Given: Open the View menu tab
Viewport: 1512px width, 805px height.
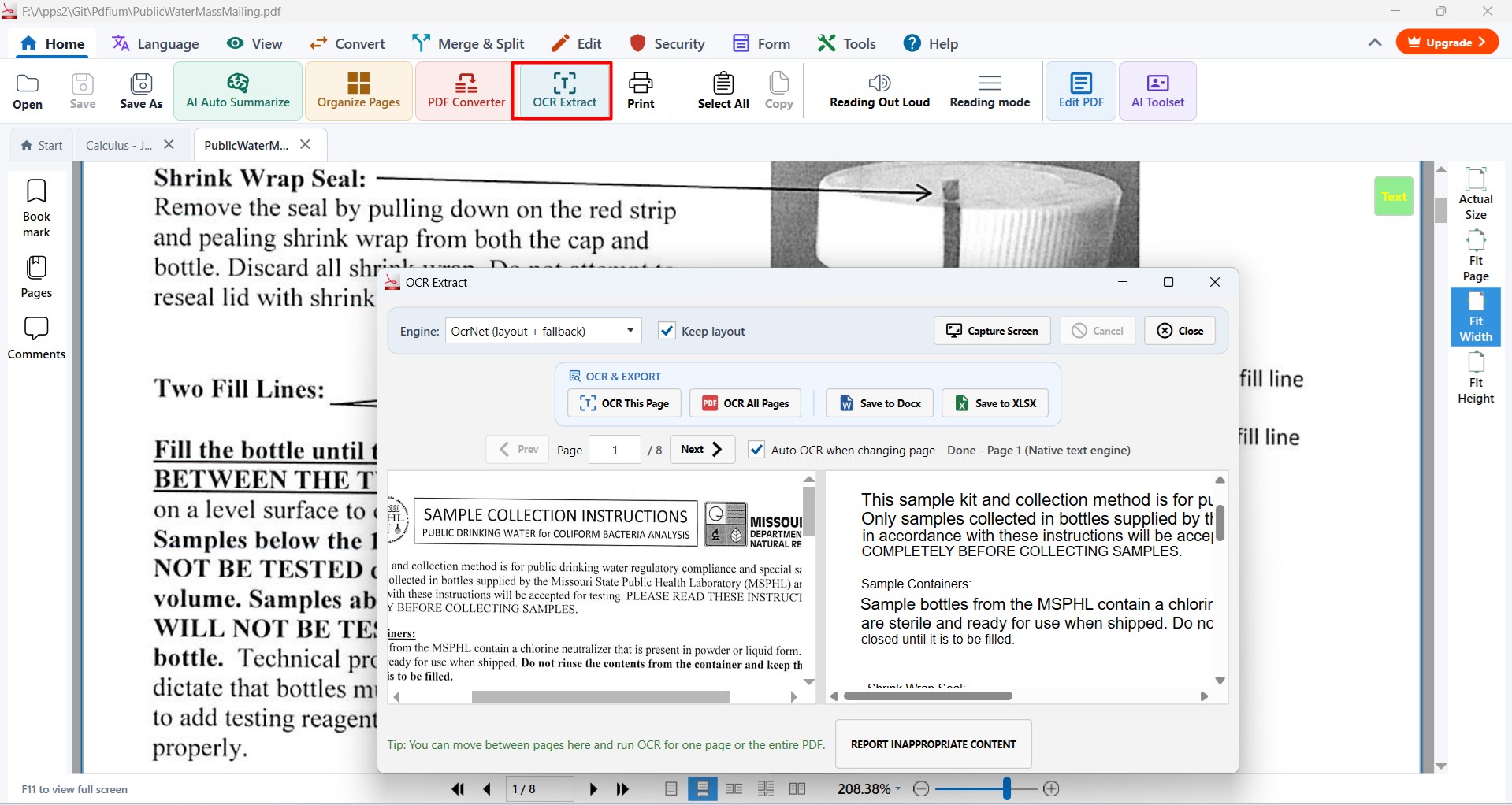Looking at the screenshot, I should coord(254,43).
